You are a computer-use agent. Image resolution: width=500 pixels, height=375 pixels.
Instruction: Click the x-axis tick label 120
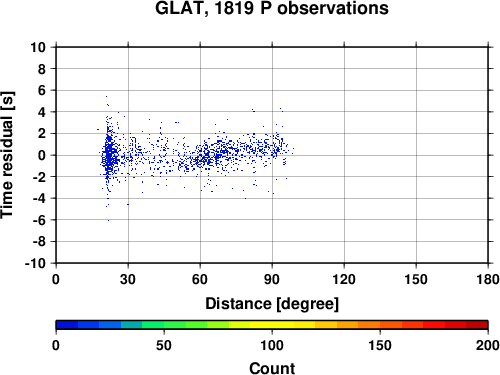point(344,279)
